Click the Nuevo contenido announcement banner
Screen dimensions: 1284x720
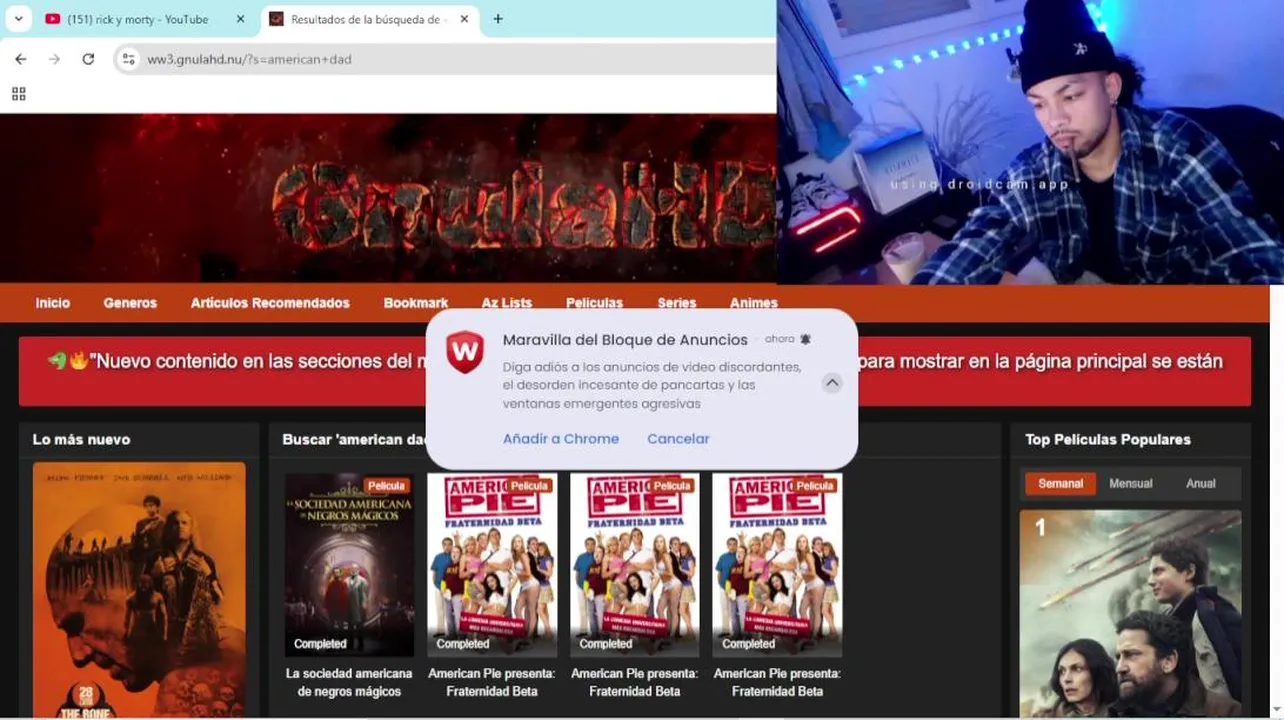tap(635, 371)
